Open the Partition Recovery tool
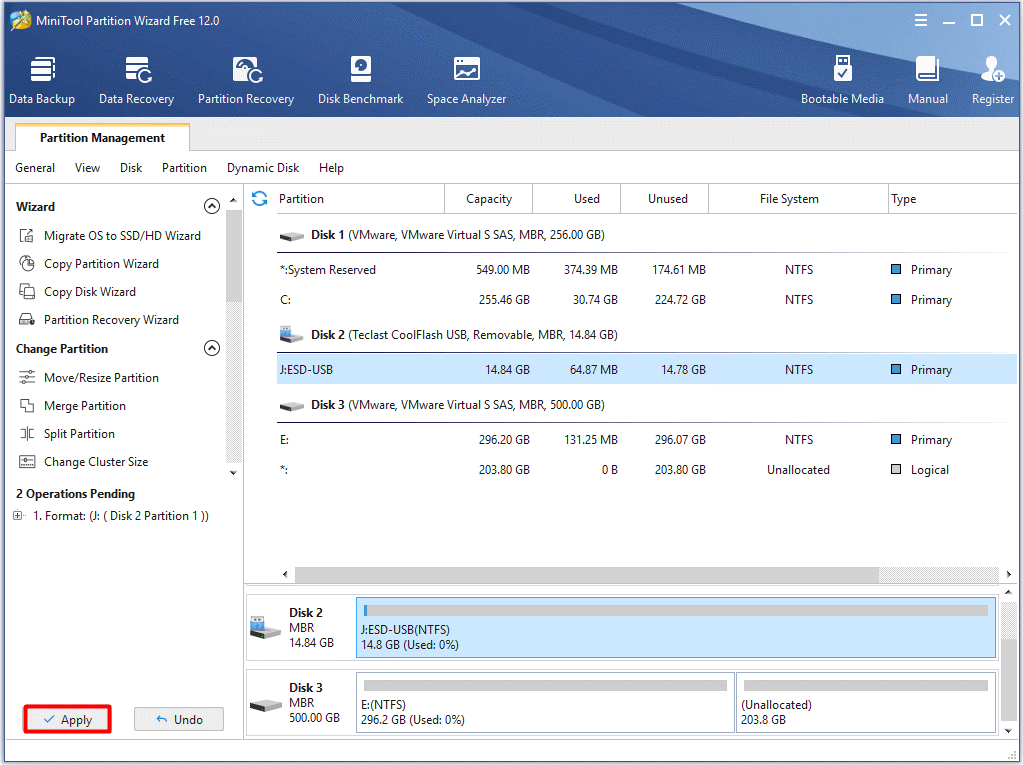 click(246, 80)
